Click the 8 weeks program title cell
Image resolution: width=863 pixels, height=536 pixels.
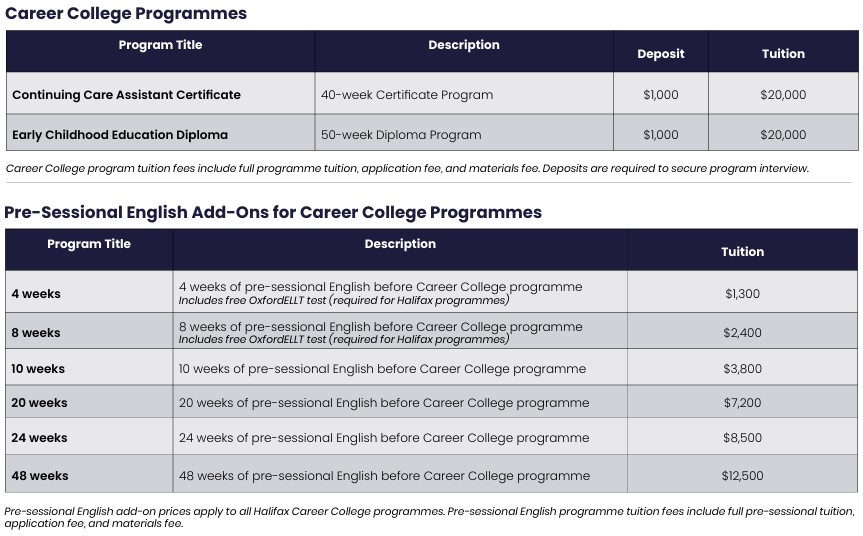tap(36, 333)
